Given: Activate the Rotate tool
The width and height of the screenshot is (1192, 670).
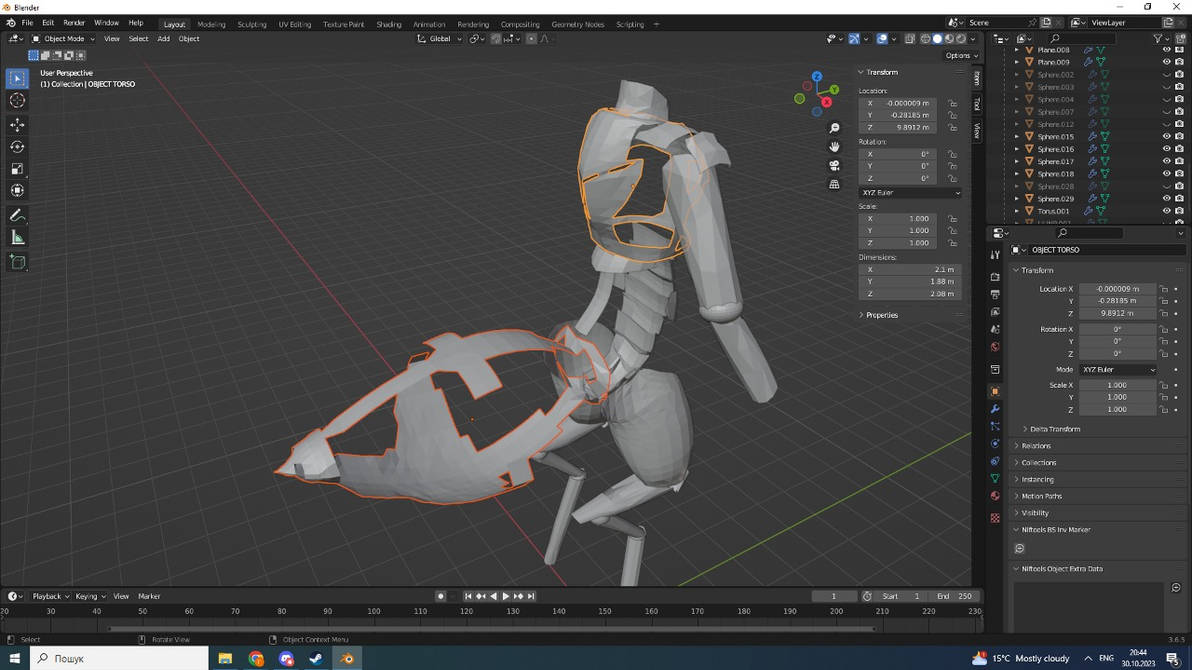Looking at the screenshot, I should [x=16, y=147].
